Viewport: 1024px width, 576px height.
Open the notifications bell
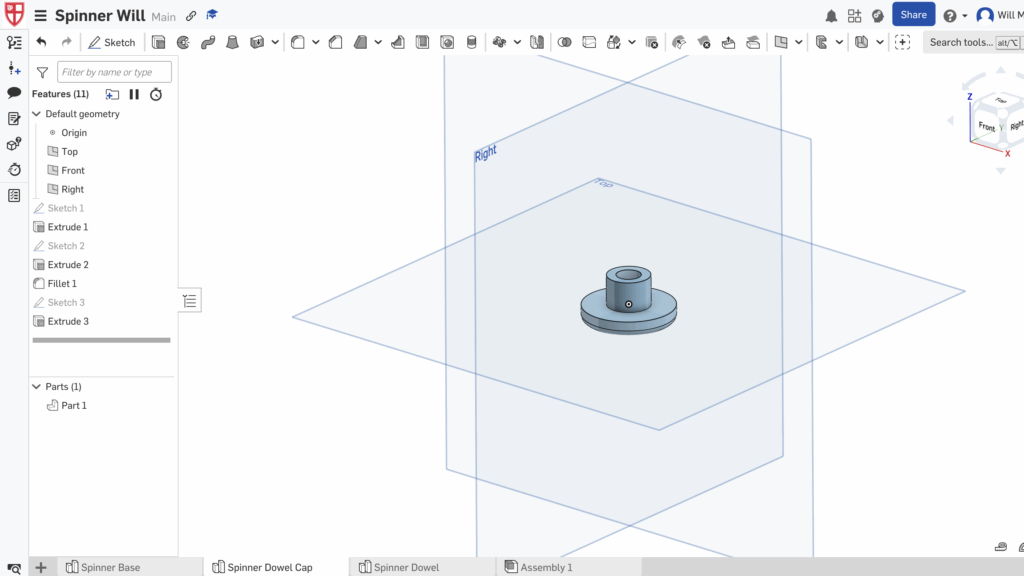click(831, 16)
